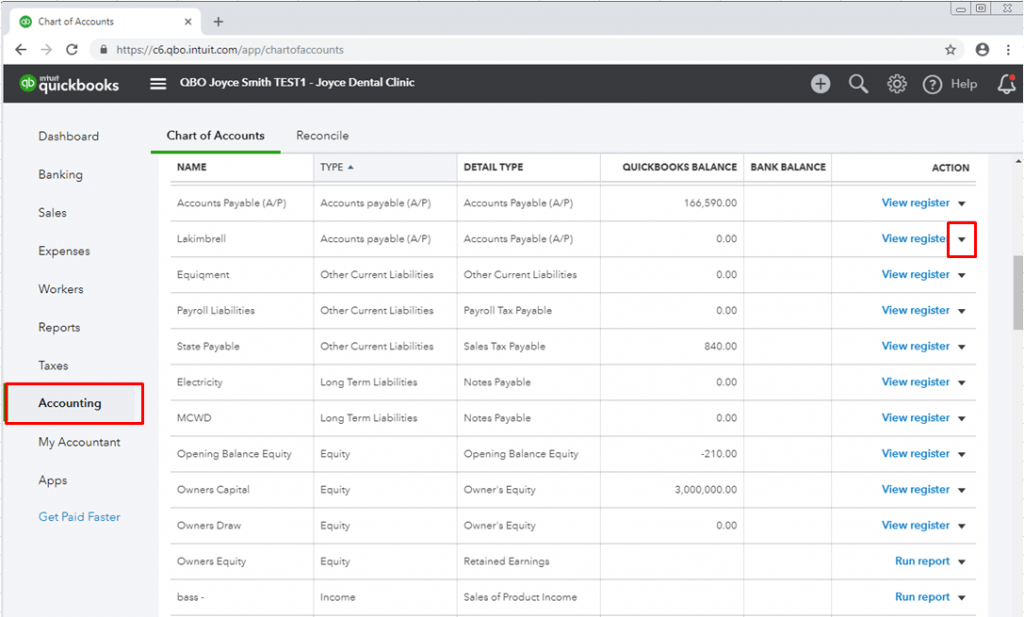Viewport: 1024px width, 617px height.
Task: Open Reports in sidebar
Action: pos(59,328)
